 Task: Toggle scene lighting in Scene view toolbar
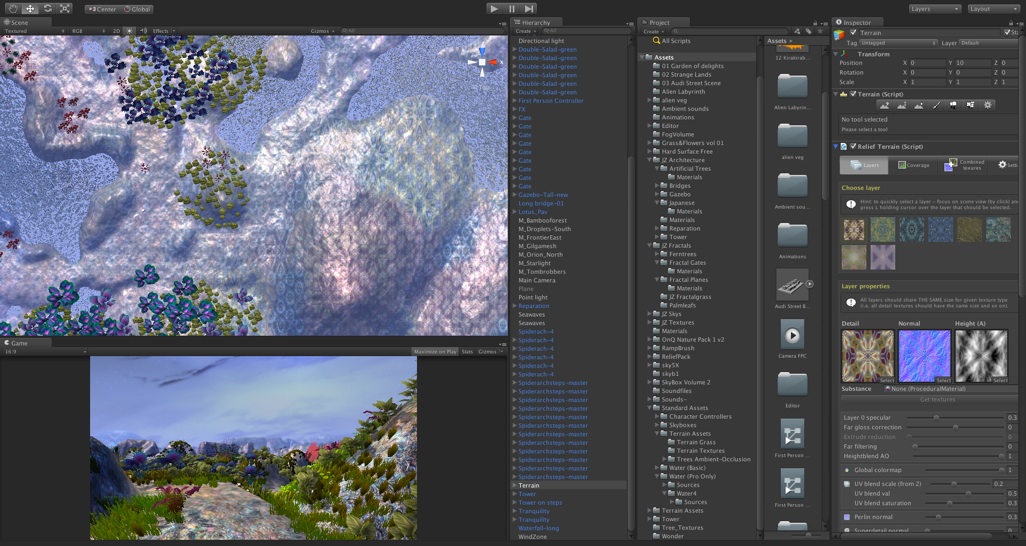point(129,31)
